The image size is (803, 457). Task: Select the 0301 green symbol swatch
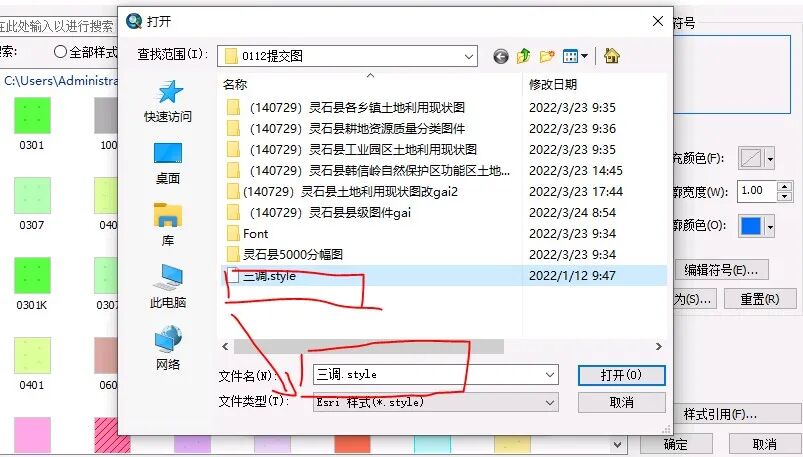[32, 116]
